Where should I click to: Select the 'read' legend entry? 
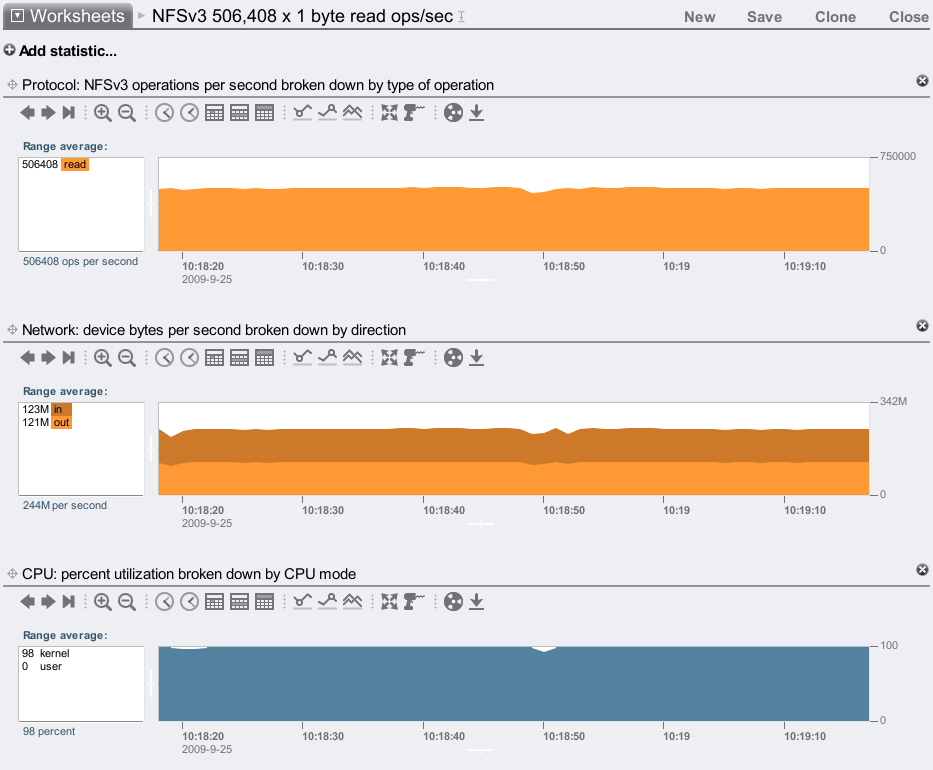click(x=75, y=165)
